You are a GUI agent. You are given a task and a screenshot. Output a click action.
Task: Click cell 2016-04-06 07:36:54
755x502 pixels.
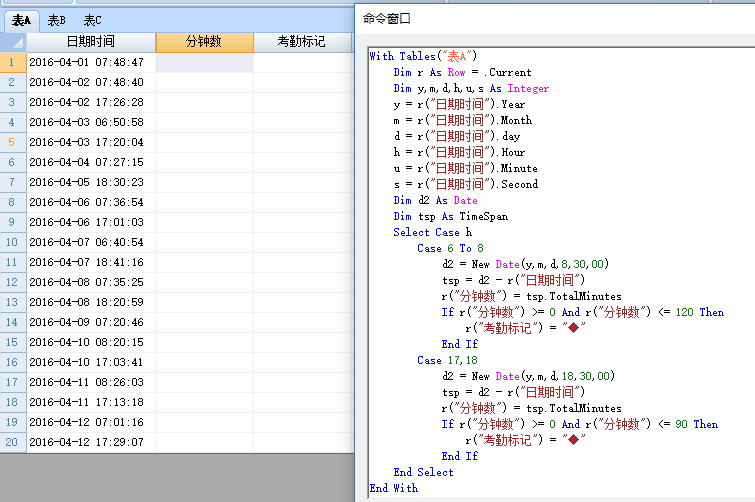point(91,202)
